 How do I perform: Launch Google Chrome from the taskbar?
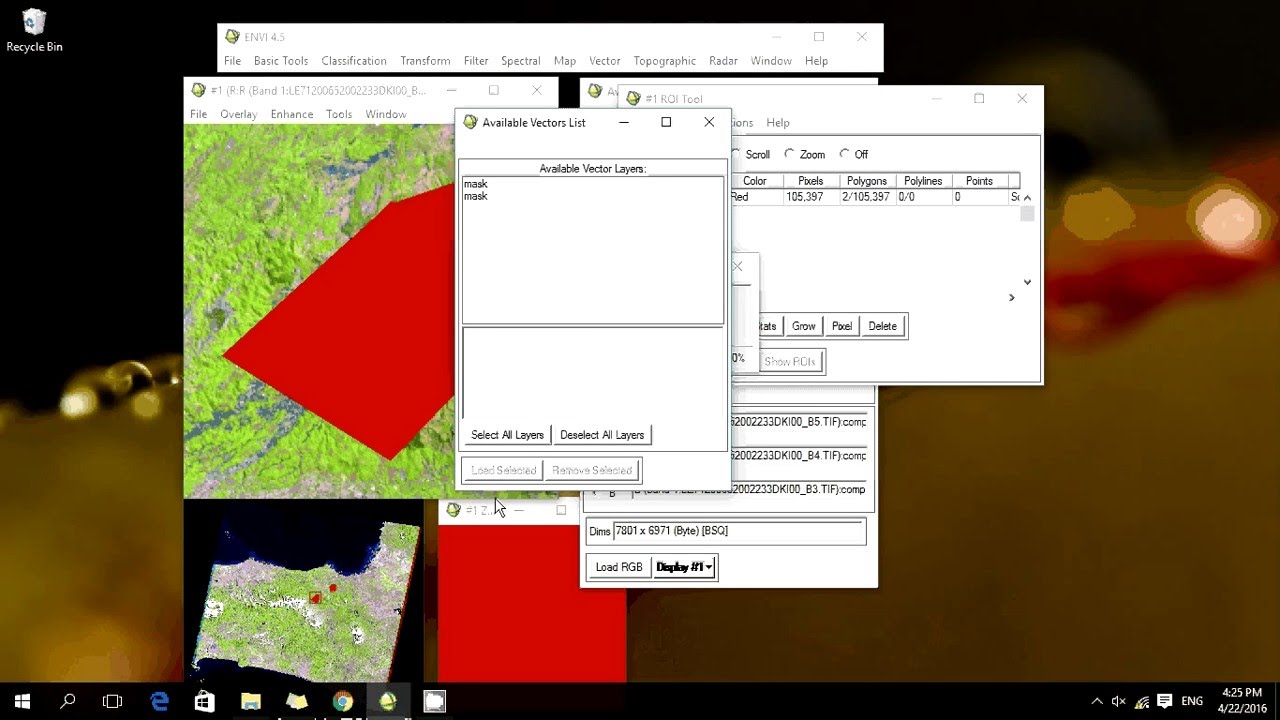342,701
